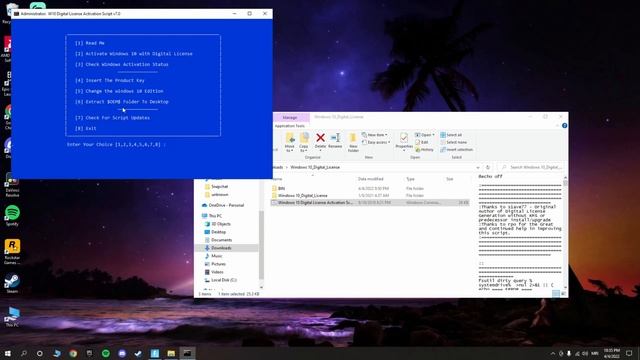Image resolution: width=640 pixels, height=360 pixels.
Task: Select OneDrive - Personal in sidebar
Action: click(x=222, y=205)
